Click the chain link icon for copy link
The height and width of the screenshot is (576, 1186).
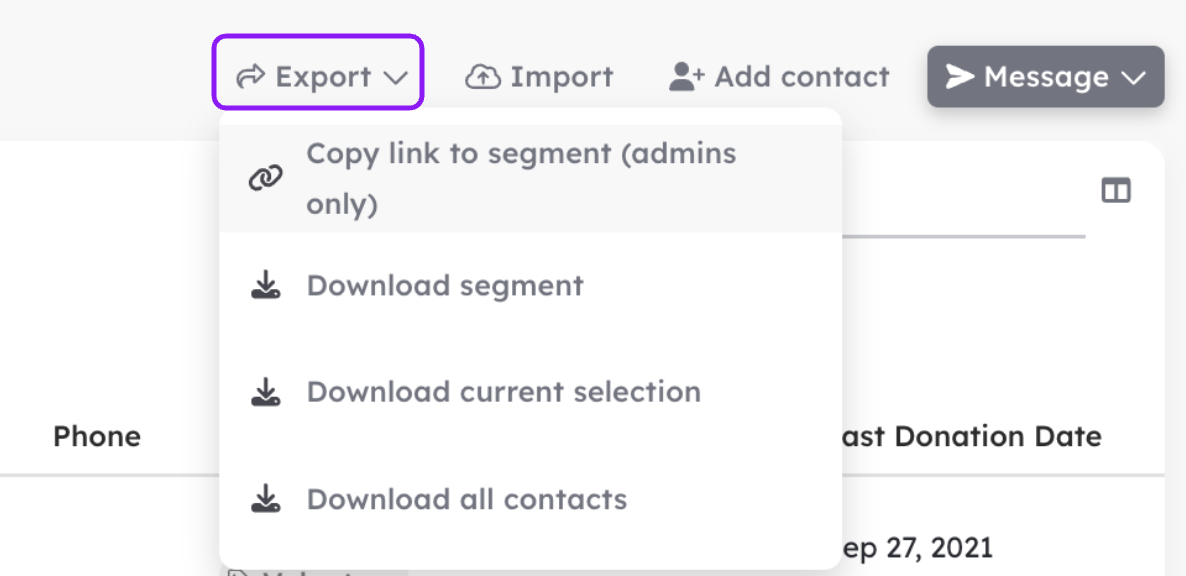click(x=265, y=178)
